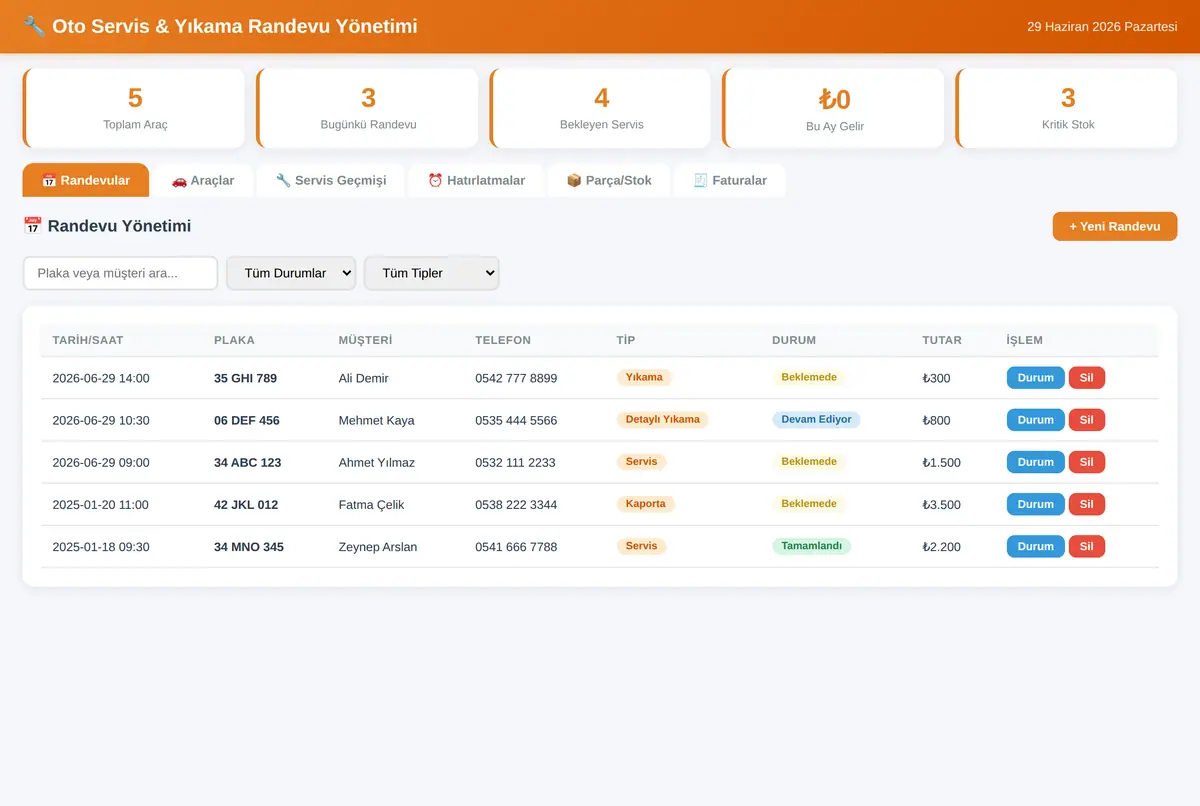Click the Devam Ediyor status badge
Viewport: 1200px width, 806px height.
(816, 420)
